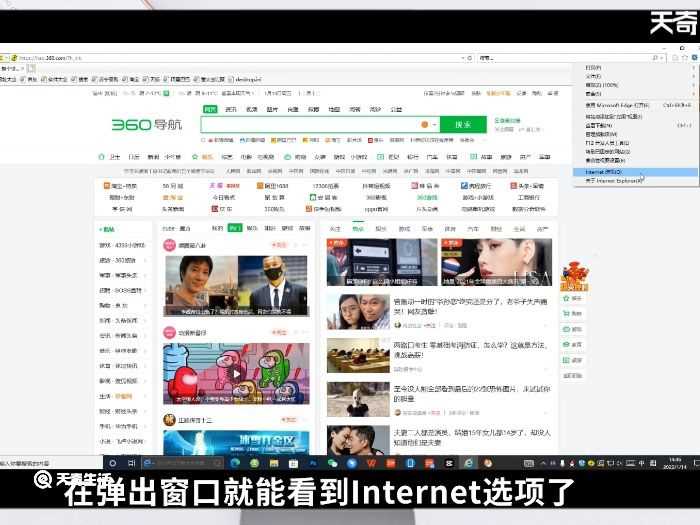Open a new IE tab button
Screen dimensions: 700x525
tap(31, 68)
